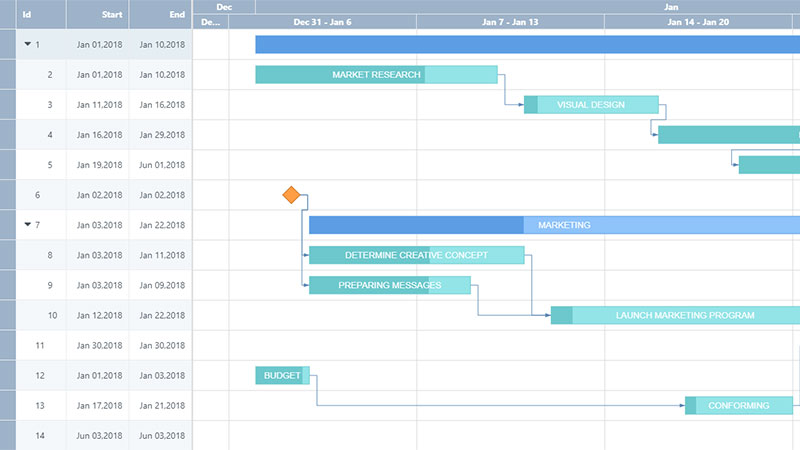This screenshot has height=450, width=800.
Task: Select the Determine Creative Concept bar
Action: (x=416, y=255)
